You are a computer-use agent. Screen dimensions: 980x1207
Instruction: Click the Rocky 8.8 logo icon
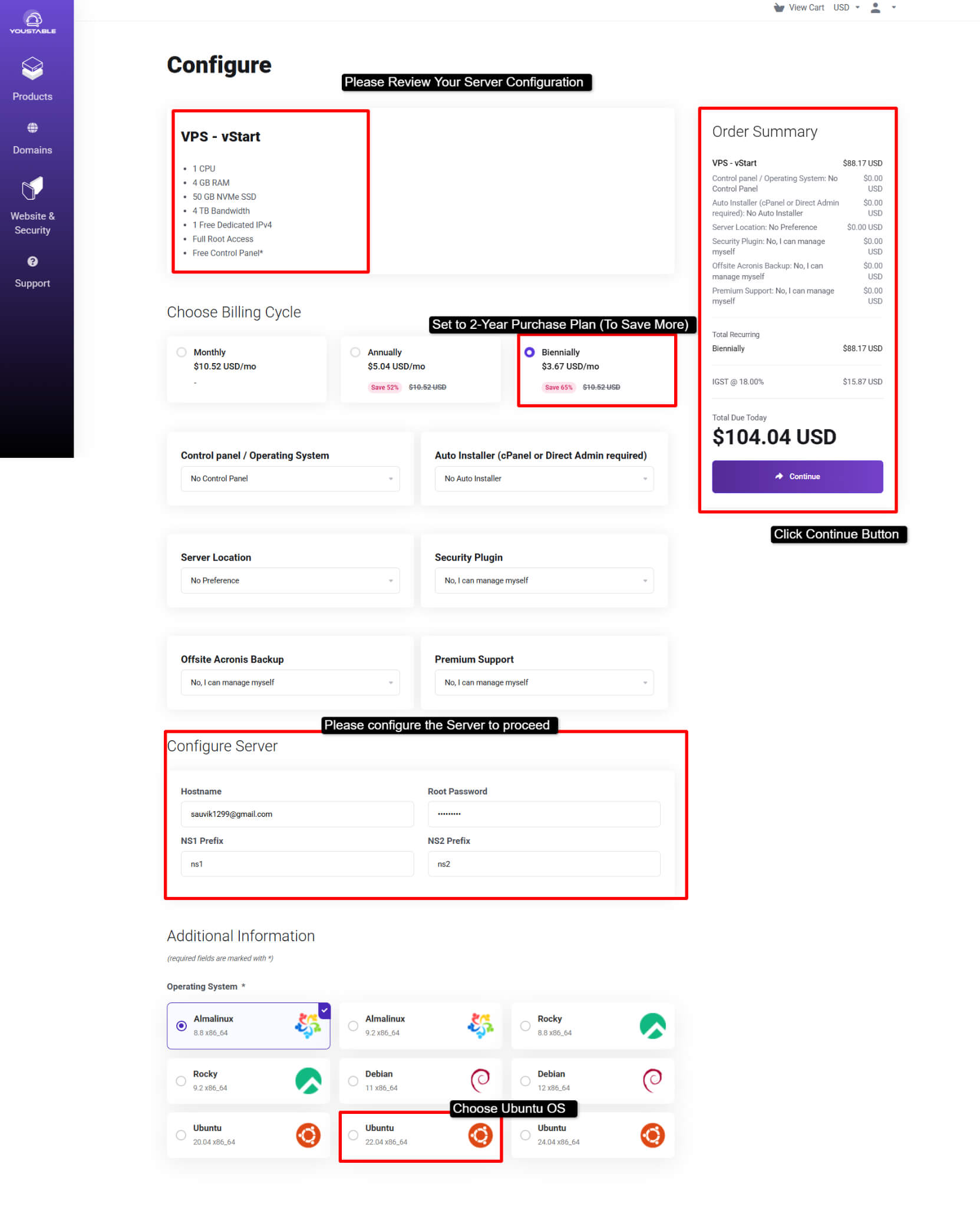(x=652, y=1025)
